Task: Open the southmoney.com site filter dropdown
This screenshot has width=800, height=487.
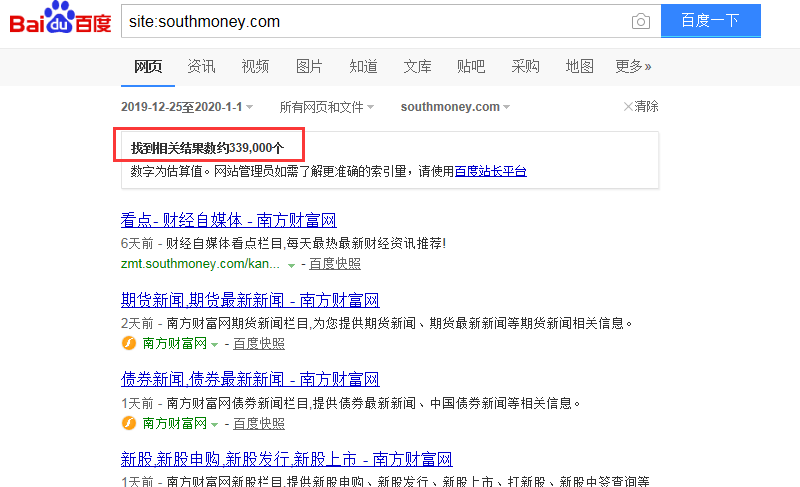Action: [x=456, y=107]
